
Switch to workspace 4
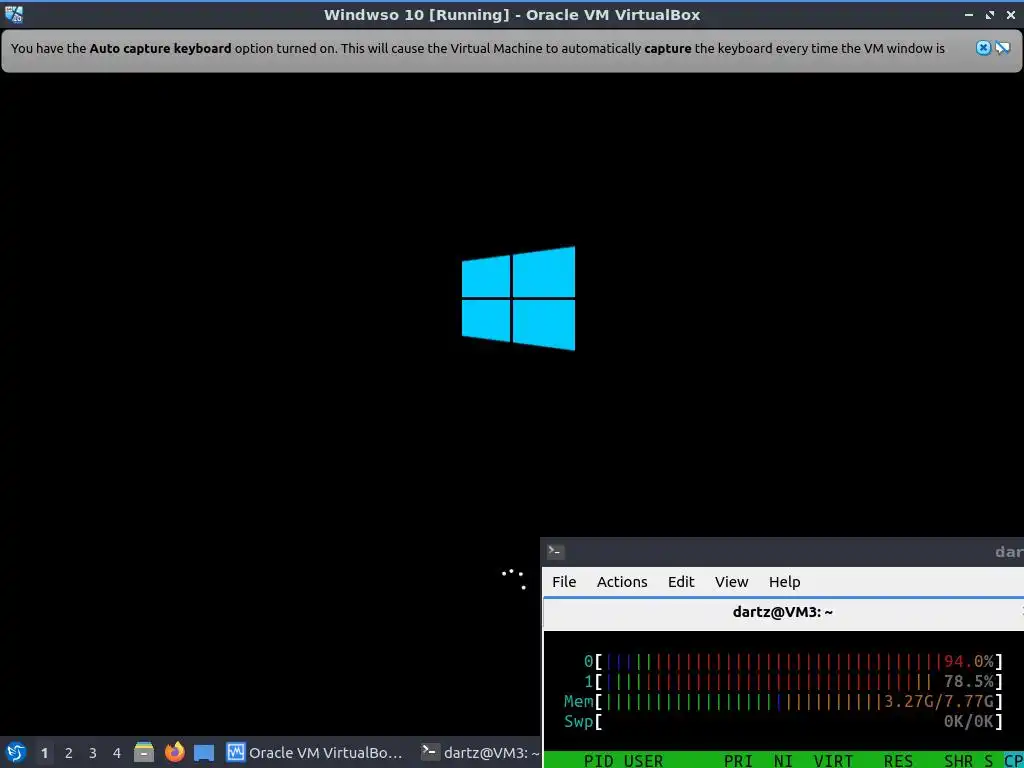pyautogui.click(x=117, y=753)
